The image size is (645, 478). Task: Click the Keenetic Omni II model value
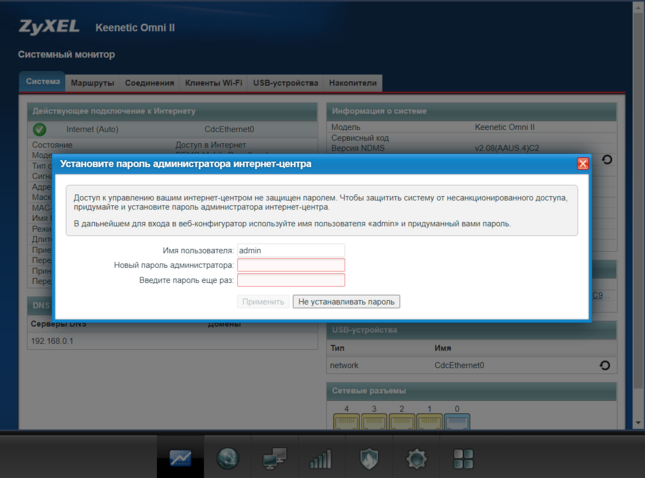(505, 127)
